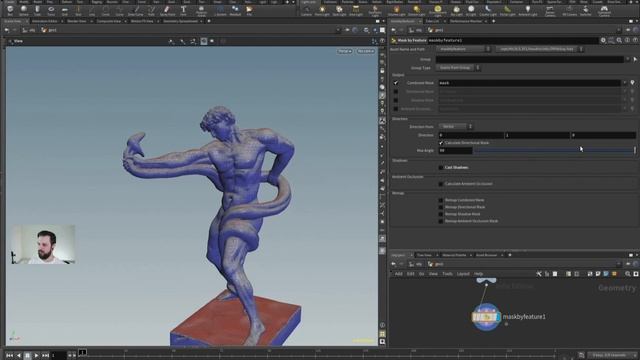Enable the Directional Mask output checkbox
The image size is (640, 360).
pos(396,91)
